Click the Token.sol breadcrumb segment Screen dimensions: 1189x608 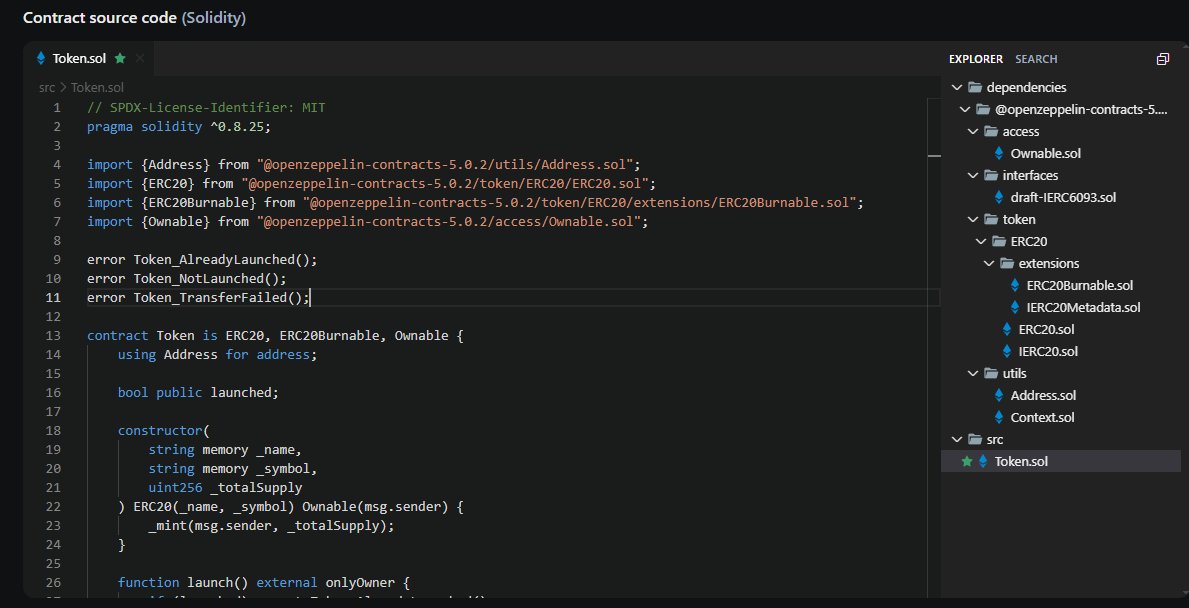[x=97, y=88]
